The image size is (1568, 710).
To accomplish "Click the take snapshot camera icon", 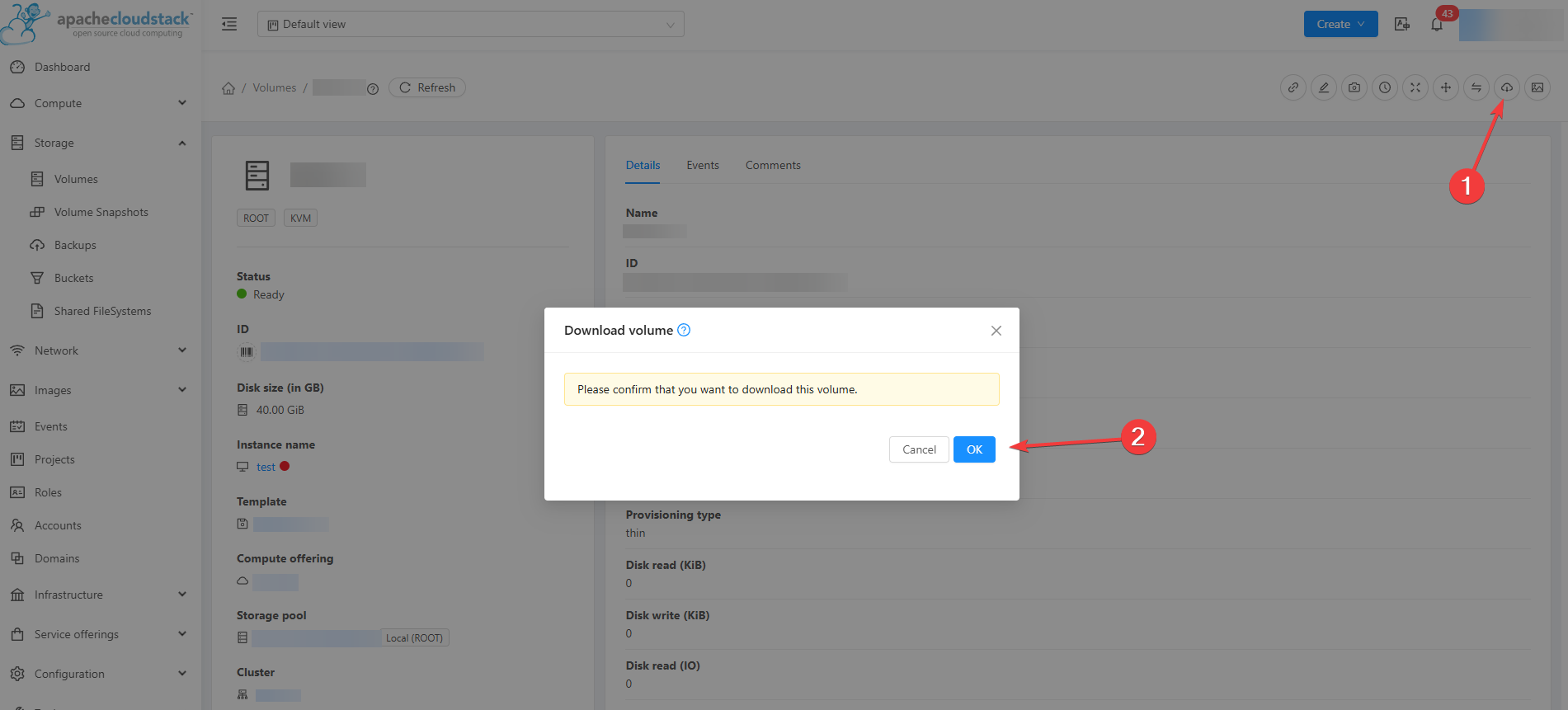I will pyautogui.click(x=1354, y=87).
